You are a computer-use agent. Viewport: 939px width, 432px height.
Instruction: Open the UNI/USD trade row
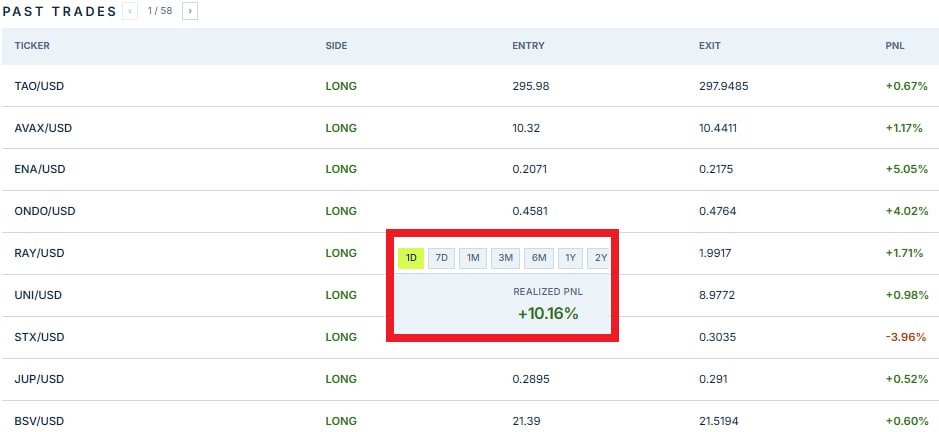(470, 295)
